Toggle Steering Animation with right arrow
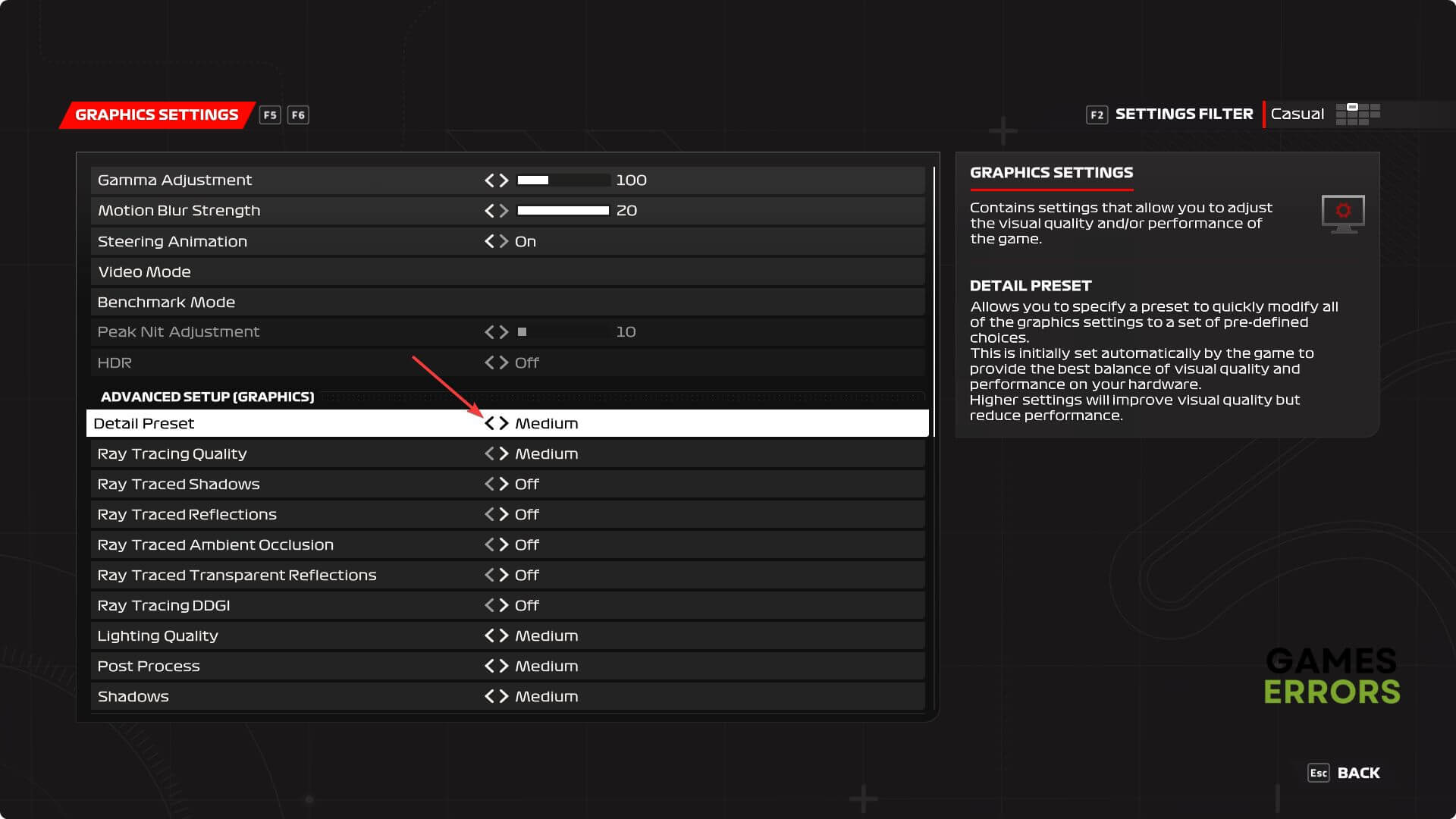The width and height of the screenshot is (1456, 819). pyautogui.click(x=504, y=241)
